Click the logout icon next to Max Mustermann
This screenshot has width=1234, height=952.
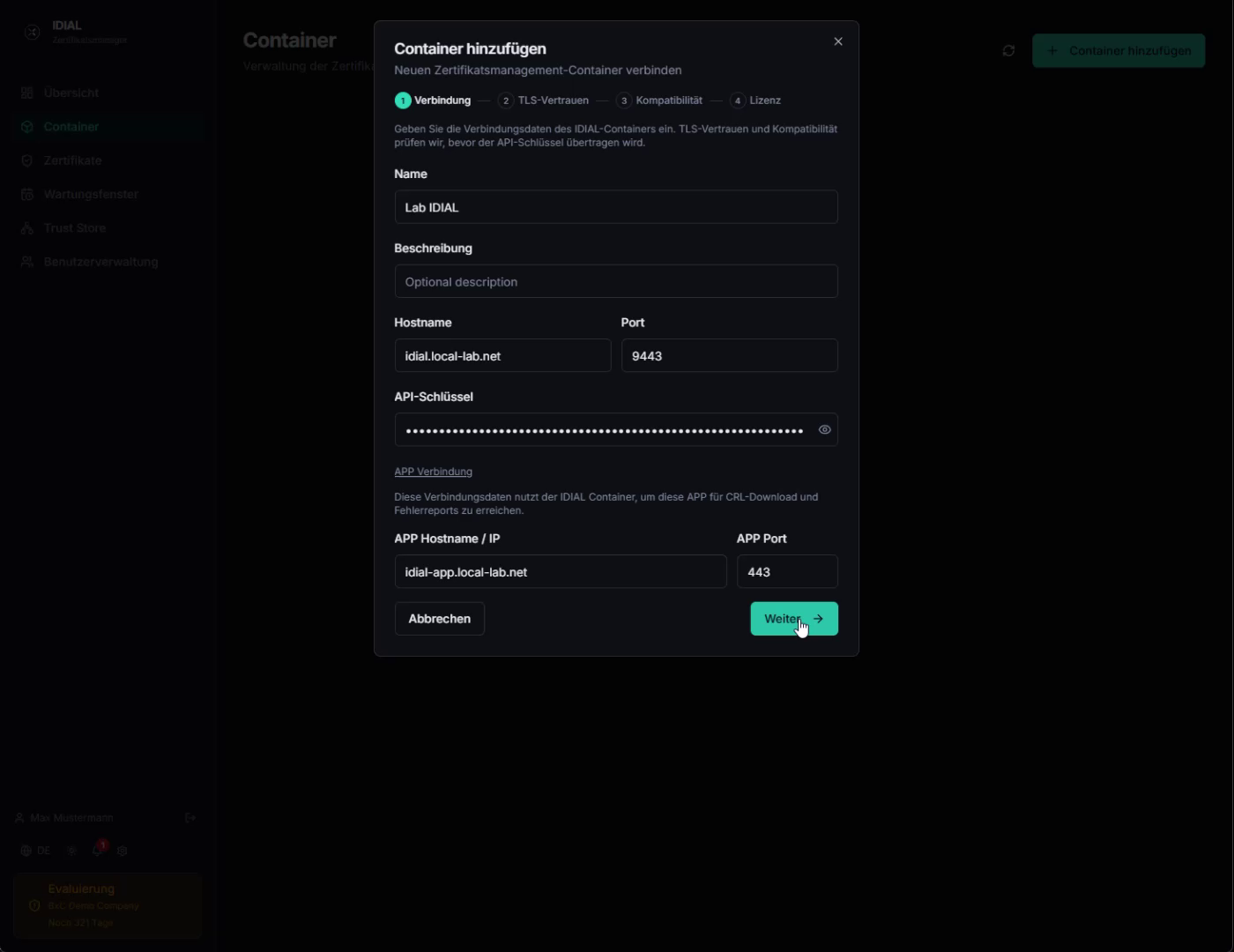tap(190, 818)
